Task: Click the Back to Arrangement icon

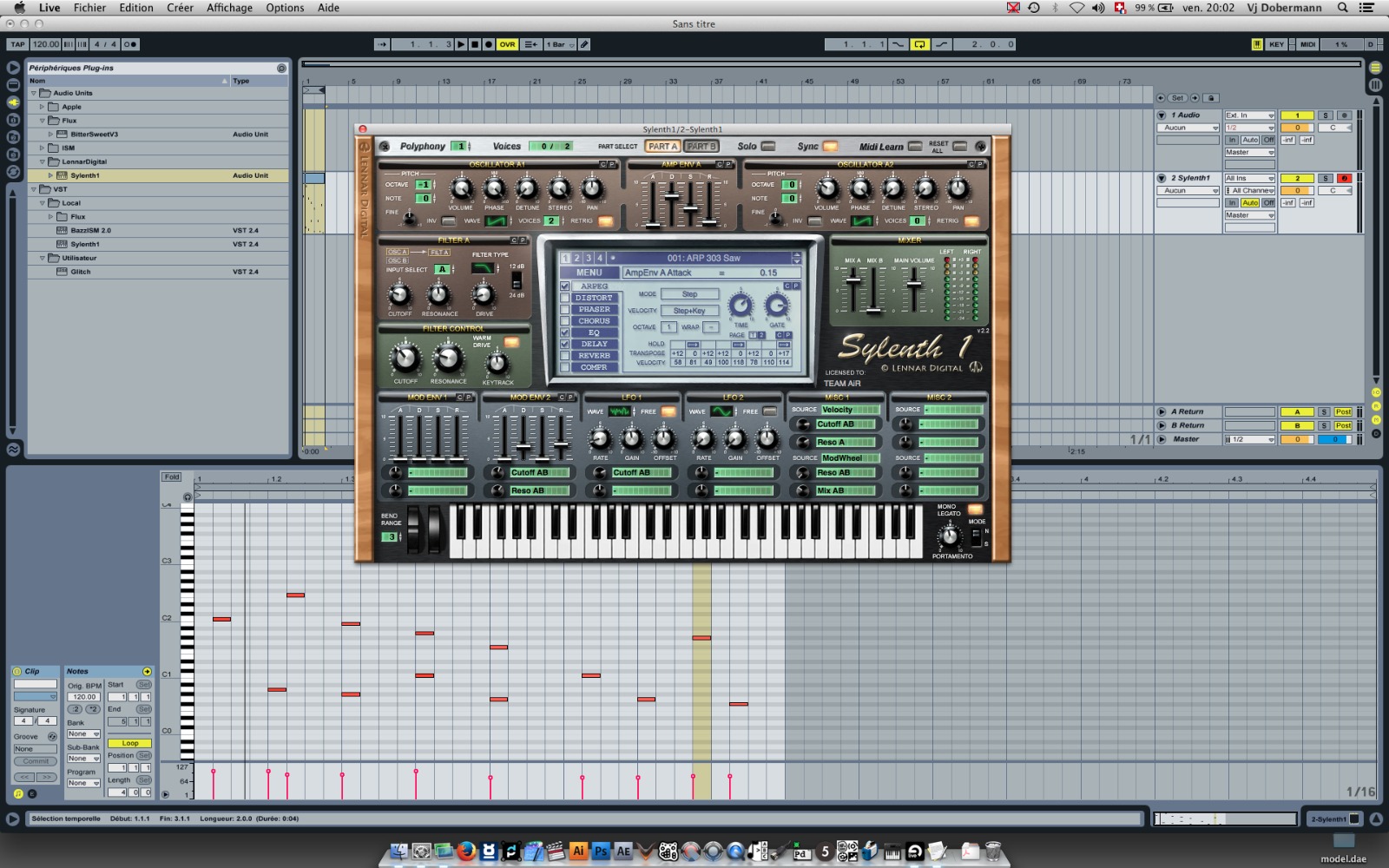Action: point(531,44)
